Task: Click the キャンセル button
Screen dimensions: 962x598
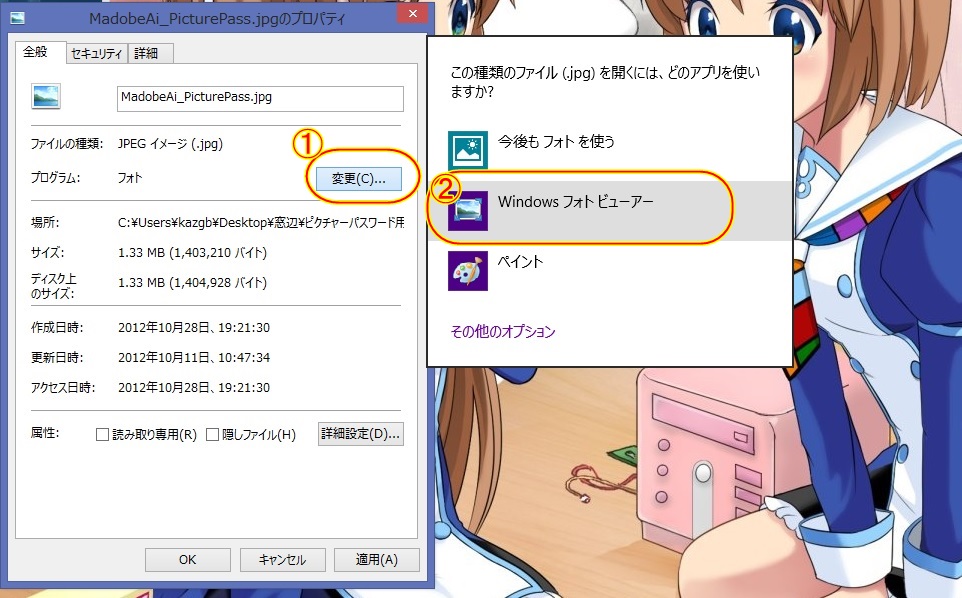Action: (x=282, y=560)
